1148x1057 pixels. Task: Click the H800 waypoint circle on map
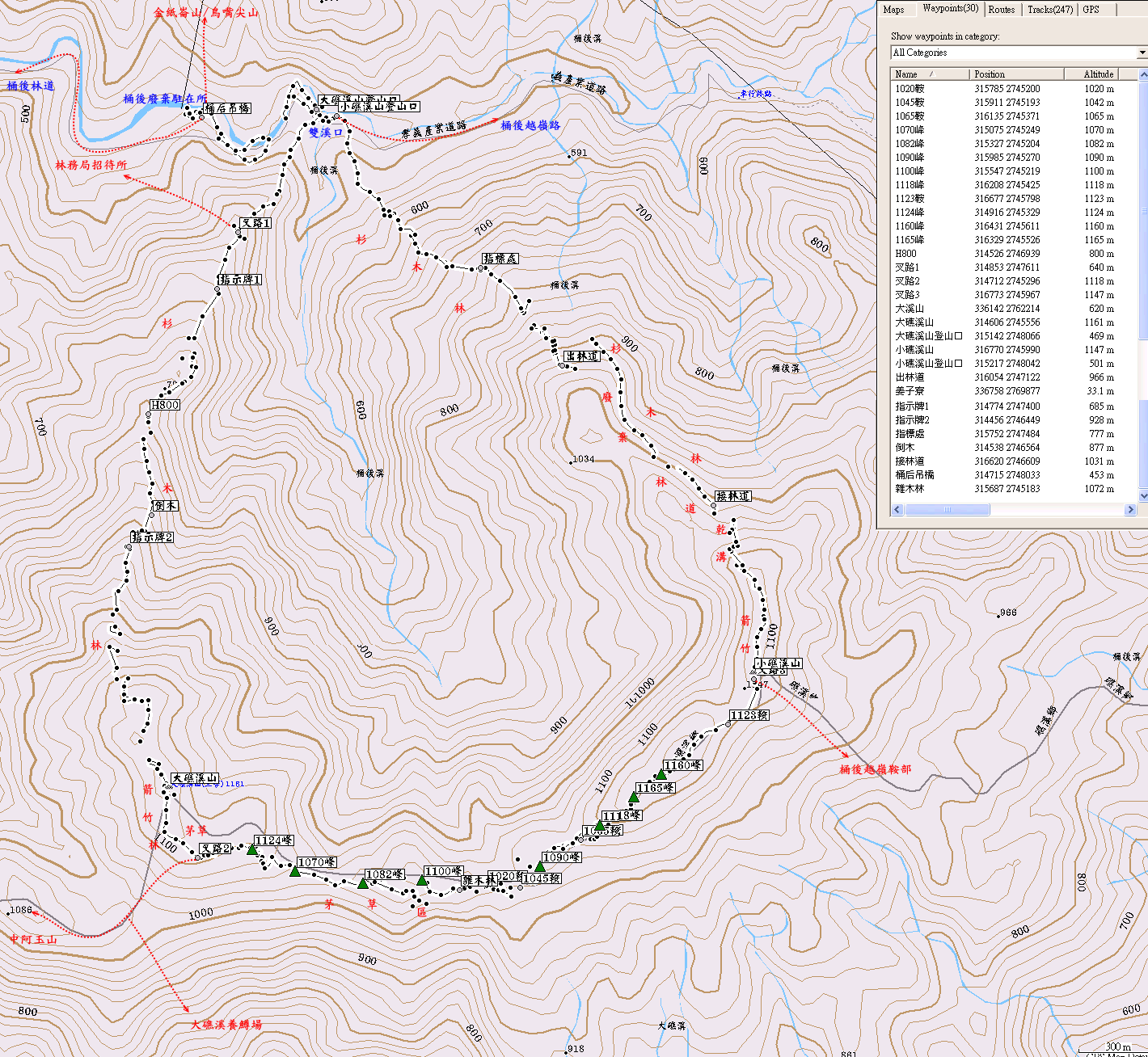(x=148, y=415)
